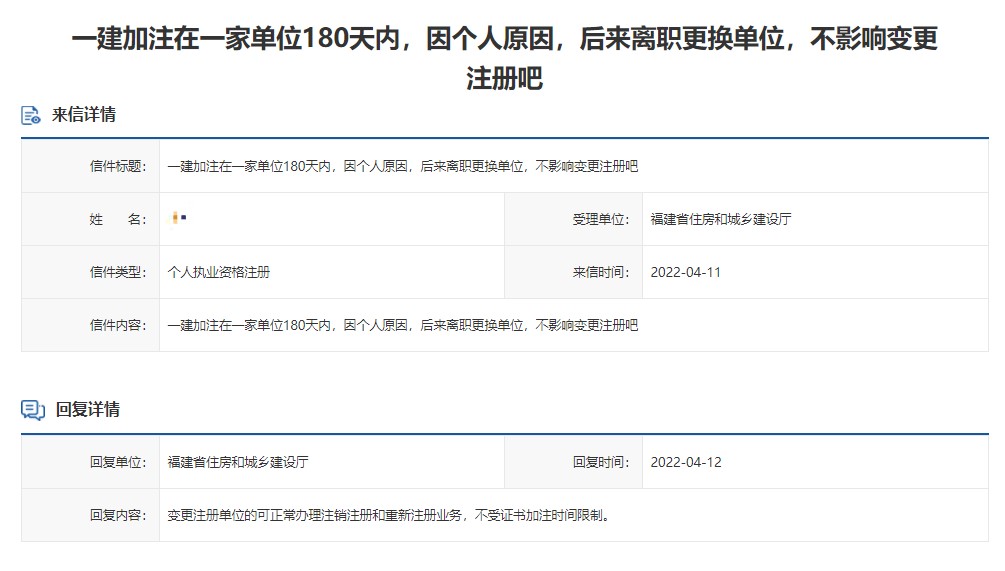Click the 回复单位 label
1005x571 pixels.
click(x=118, y=462)
